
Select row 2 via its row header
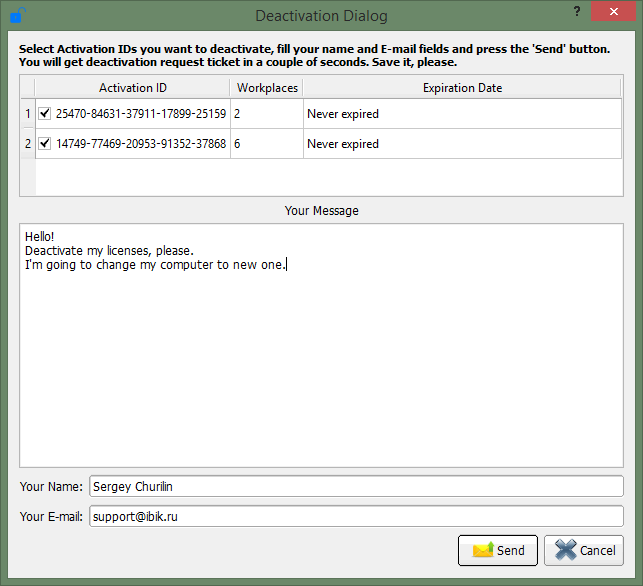pos(27,144)
